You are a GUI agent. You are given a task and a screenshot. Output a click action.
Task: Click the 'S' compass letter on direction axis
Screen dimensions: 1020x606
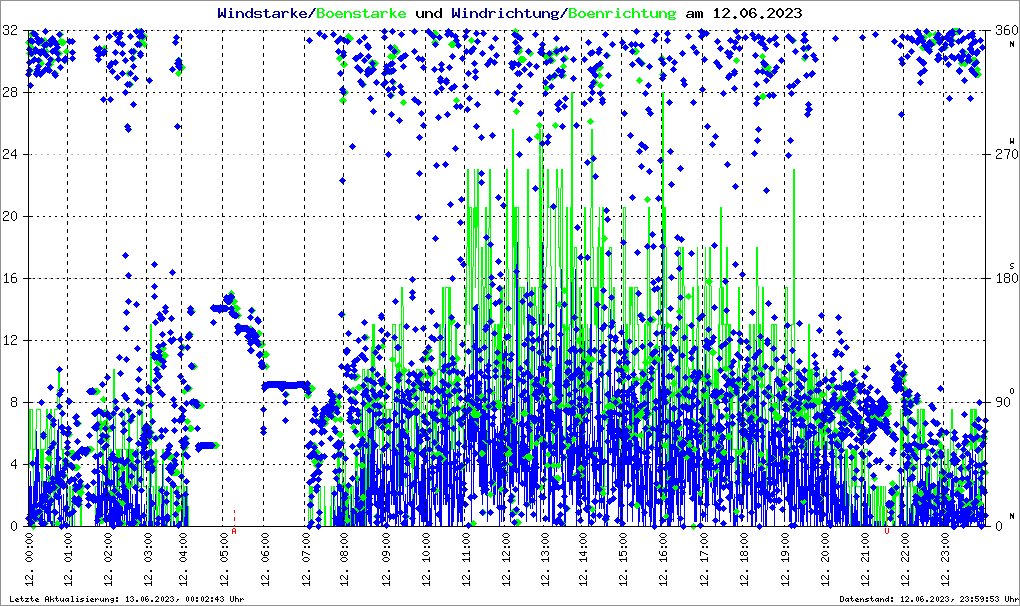[x=1012, y=266]
